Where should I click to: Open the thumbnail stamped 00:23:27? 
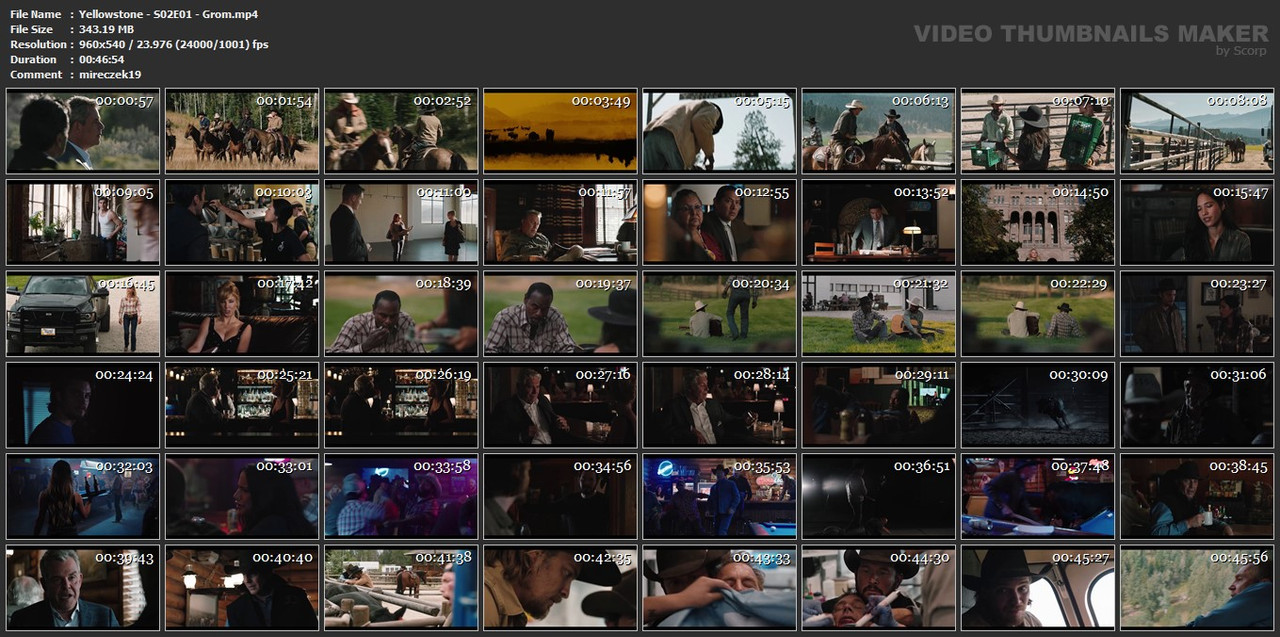click(1197, 314)
